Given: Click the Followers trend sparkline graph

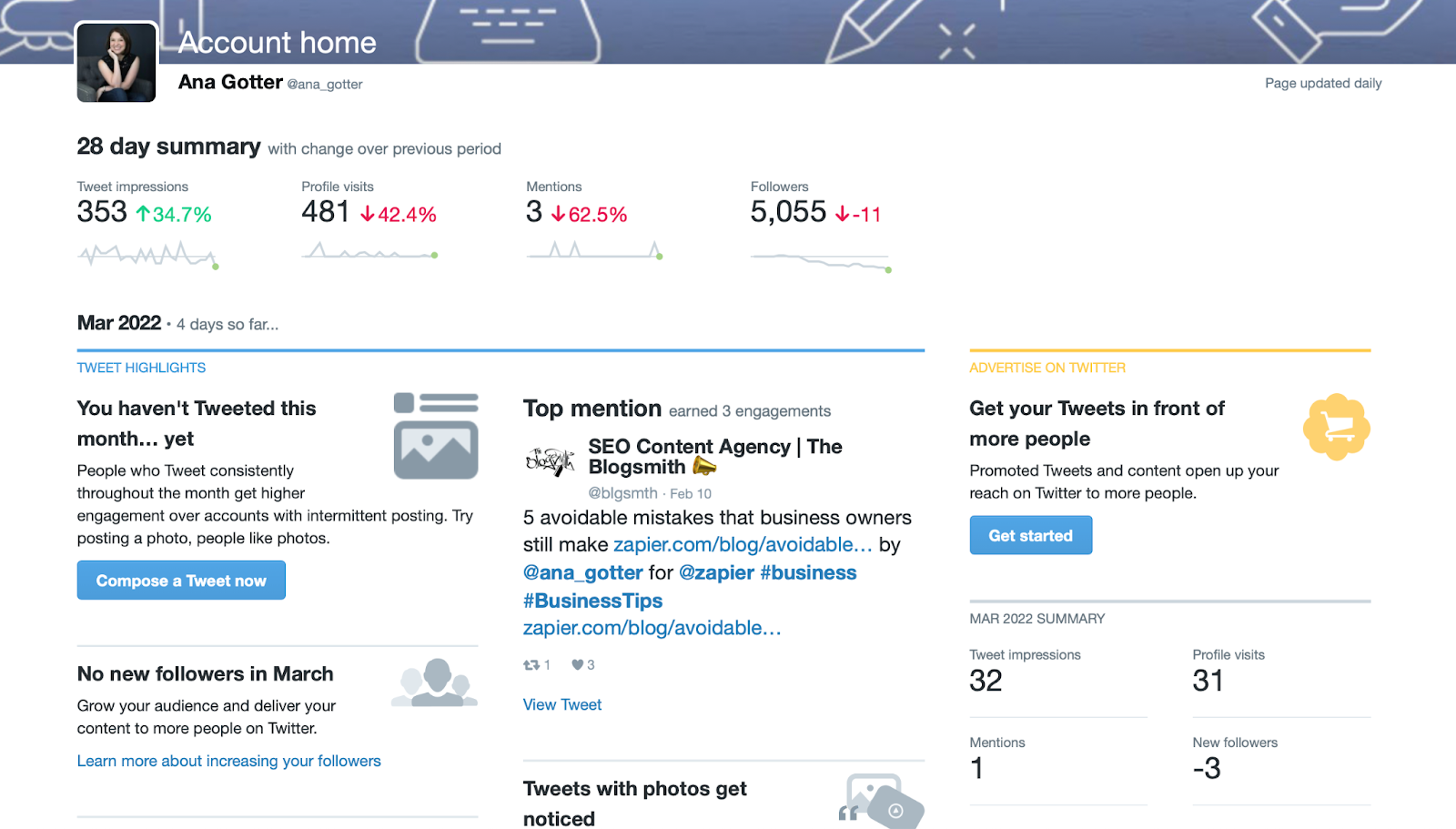Looking at the screenshot, I should pyautogui.click(x=818, y=262).
